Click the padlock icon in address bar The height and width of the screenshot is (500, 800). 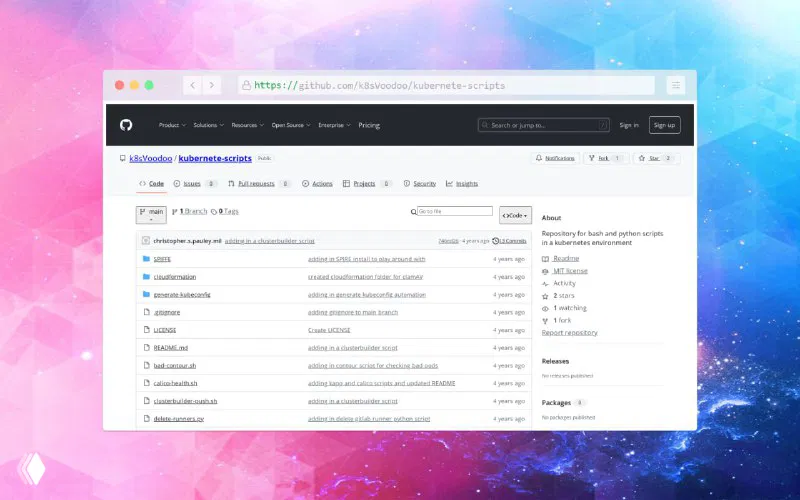point(246,85)
